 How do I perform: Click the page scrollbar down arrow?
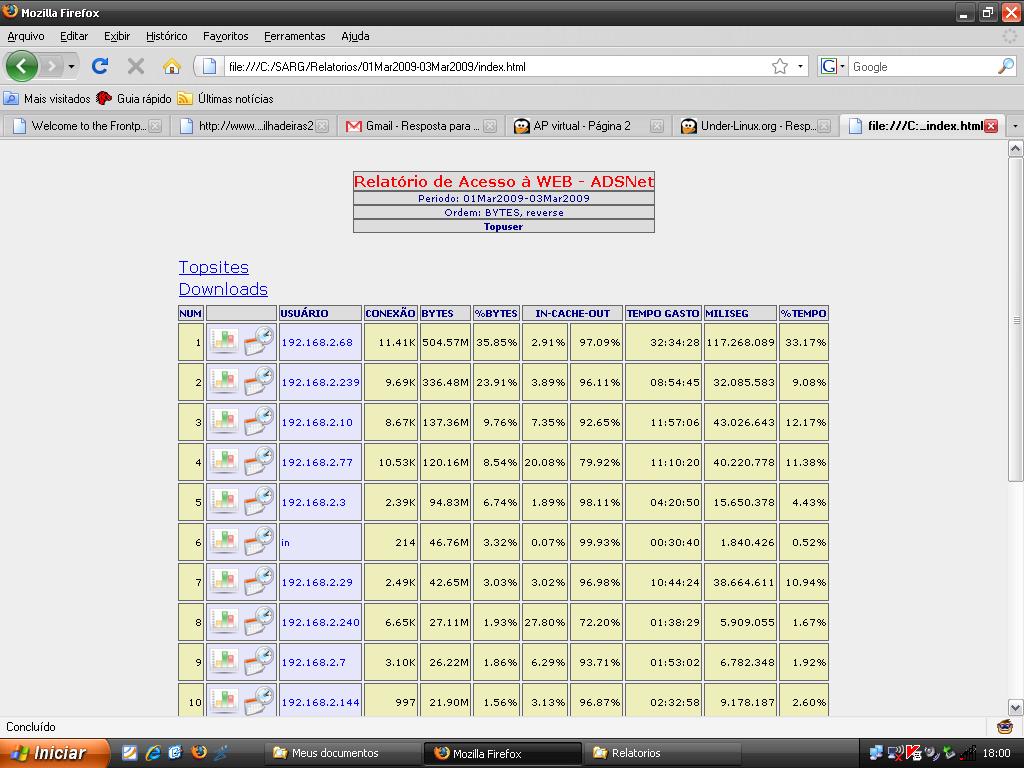(1015, 707)
